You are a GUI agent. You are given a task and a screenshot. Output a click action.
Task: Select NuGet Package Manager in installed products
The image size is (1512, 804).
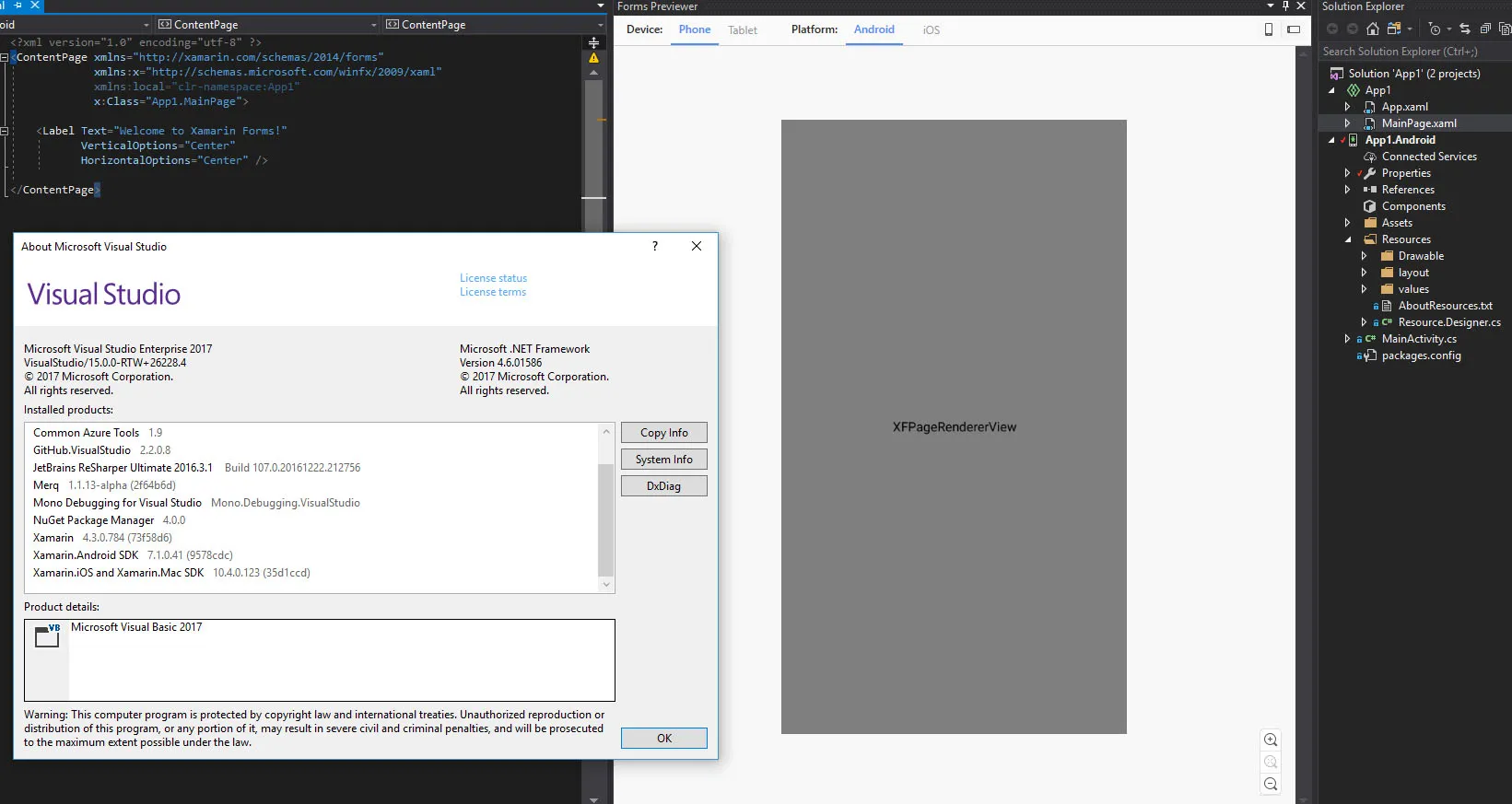(109, 520)
